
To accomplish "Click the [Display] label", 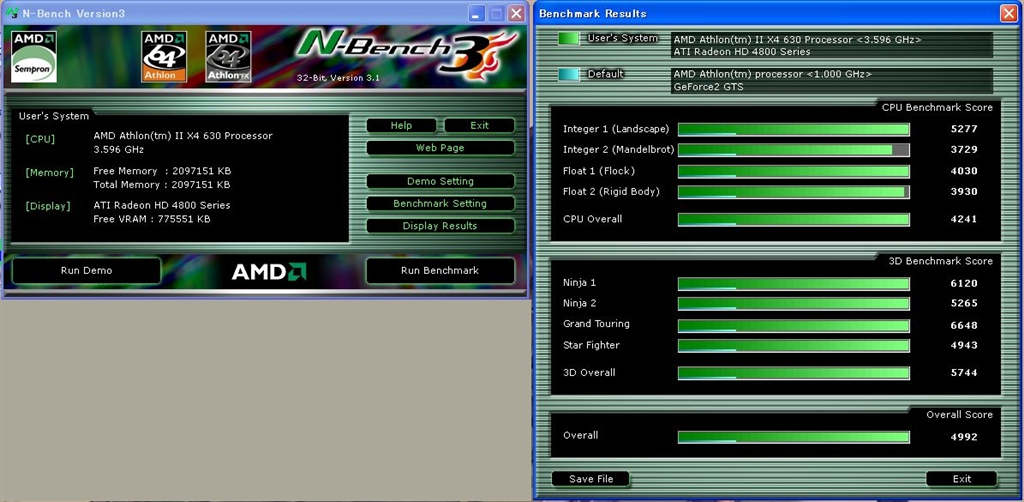I will pyautogui.click(x=48, y=206).
